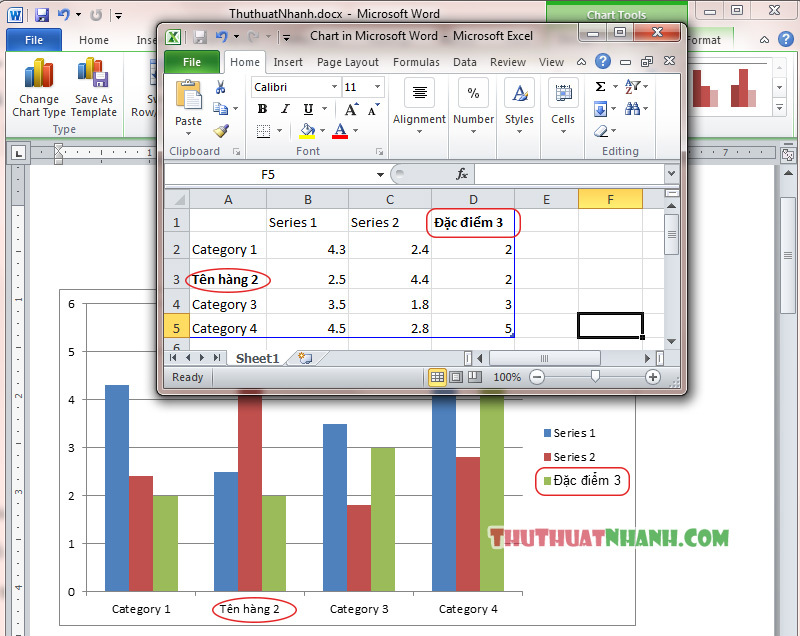Toggle Italic formatting in Excel
800x636 pixels.
point(285,109)
